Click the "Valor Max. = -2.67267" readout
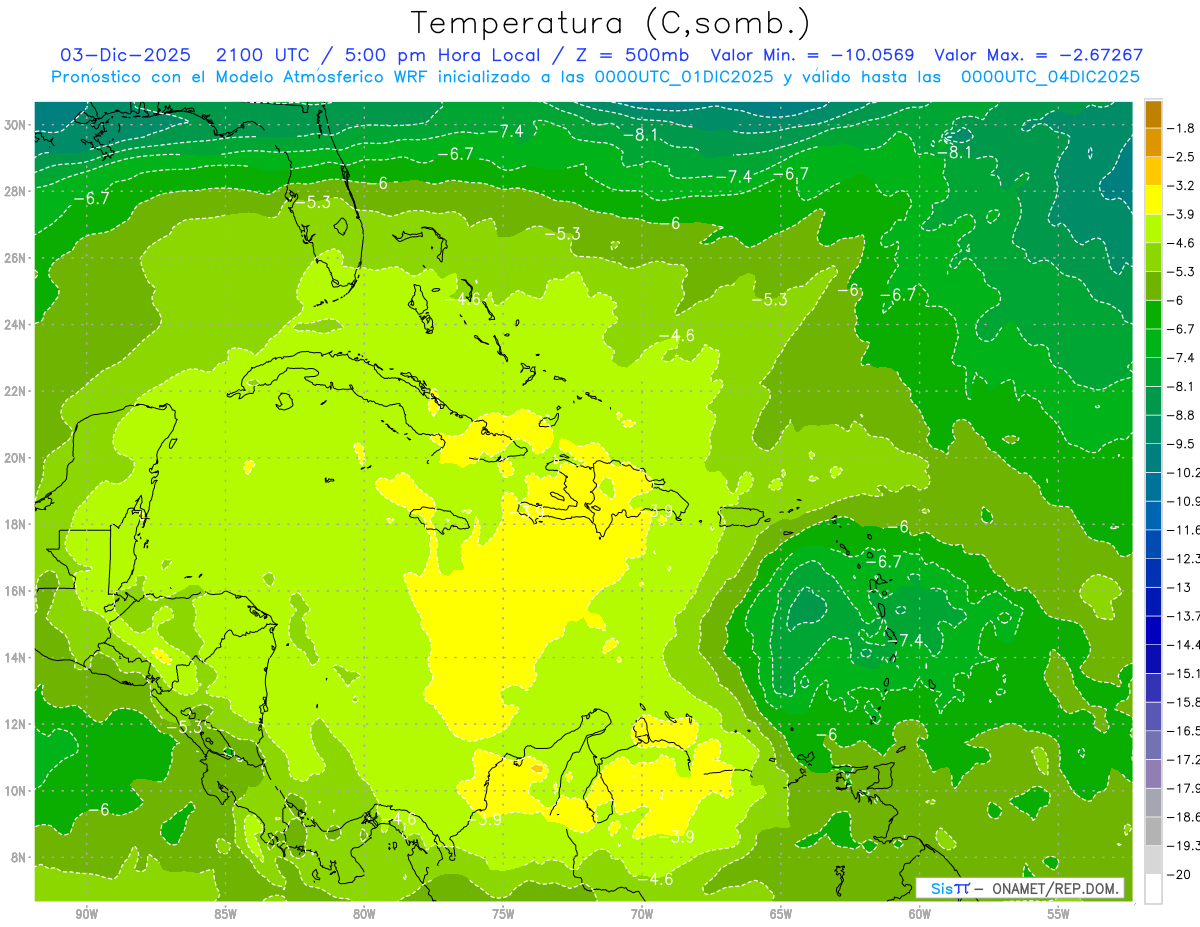Screen dimensions: 1200x927 [x=1038, y=55]
